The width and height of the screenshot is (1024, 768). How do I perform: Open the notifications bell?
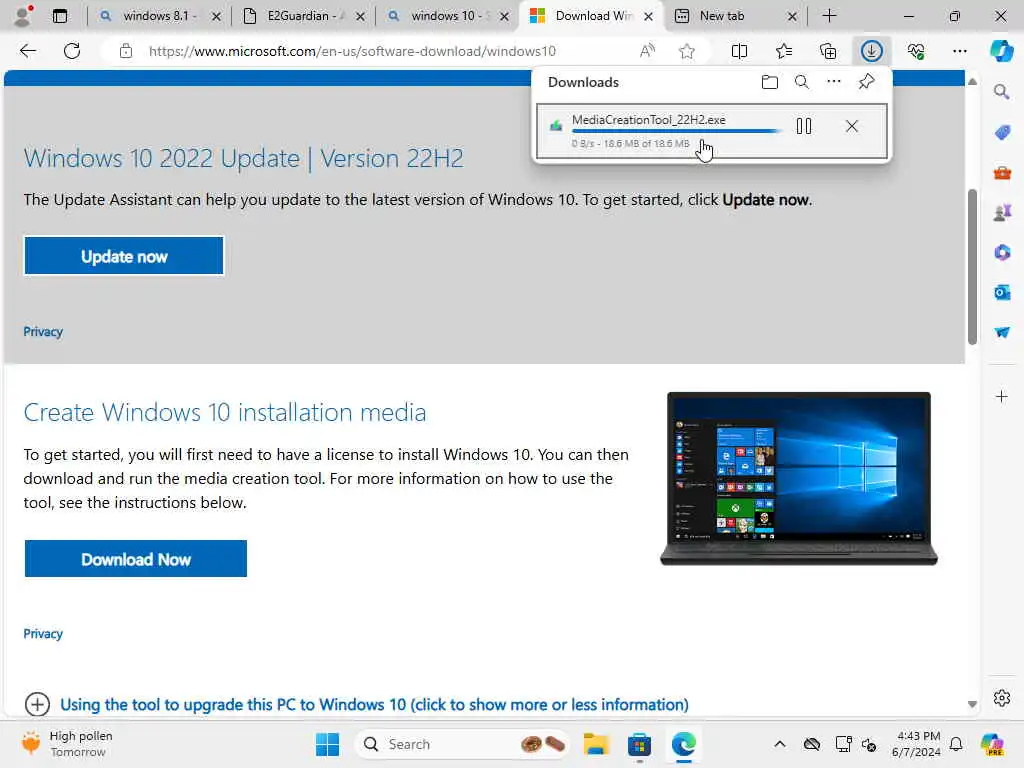956,744
